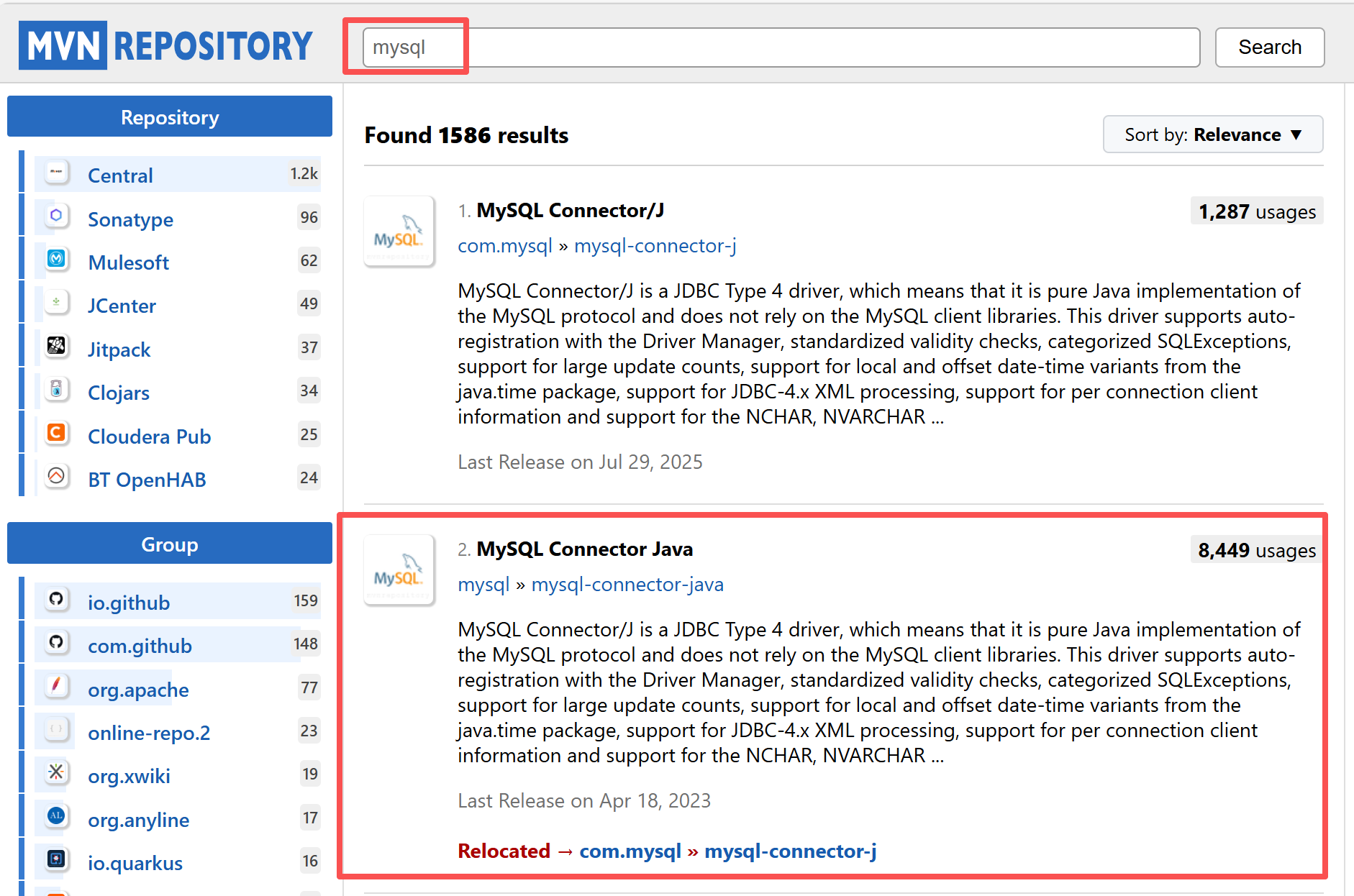This screenshot has width=1354, height=896.
Task: Click the Central repository icon
Action: (56, 173)
